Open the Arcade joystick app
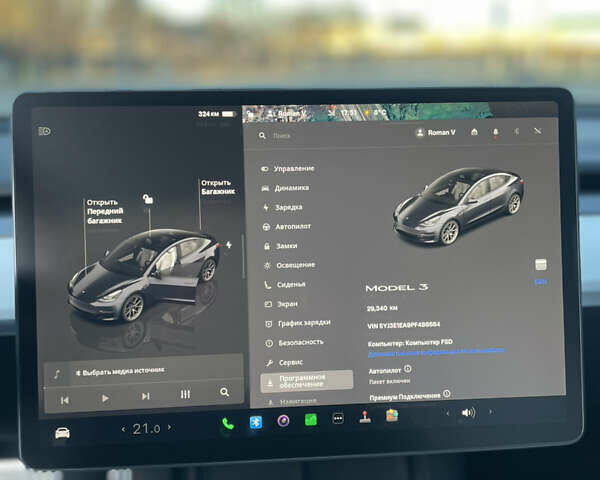 (365, 417)
